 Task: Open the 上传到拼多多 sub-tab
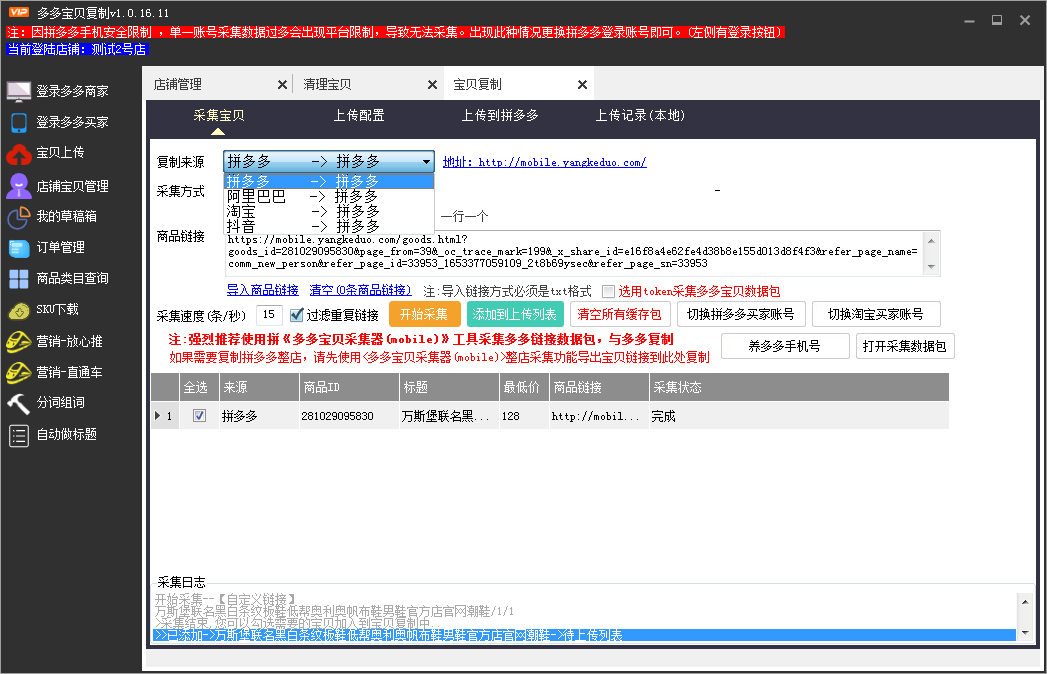tap(500, 116)
